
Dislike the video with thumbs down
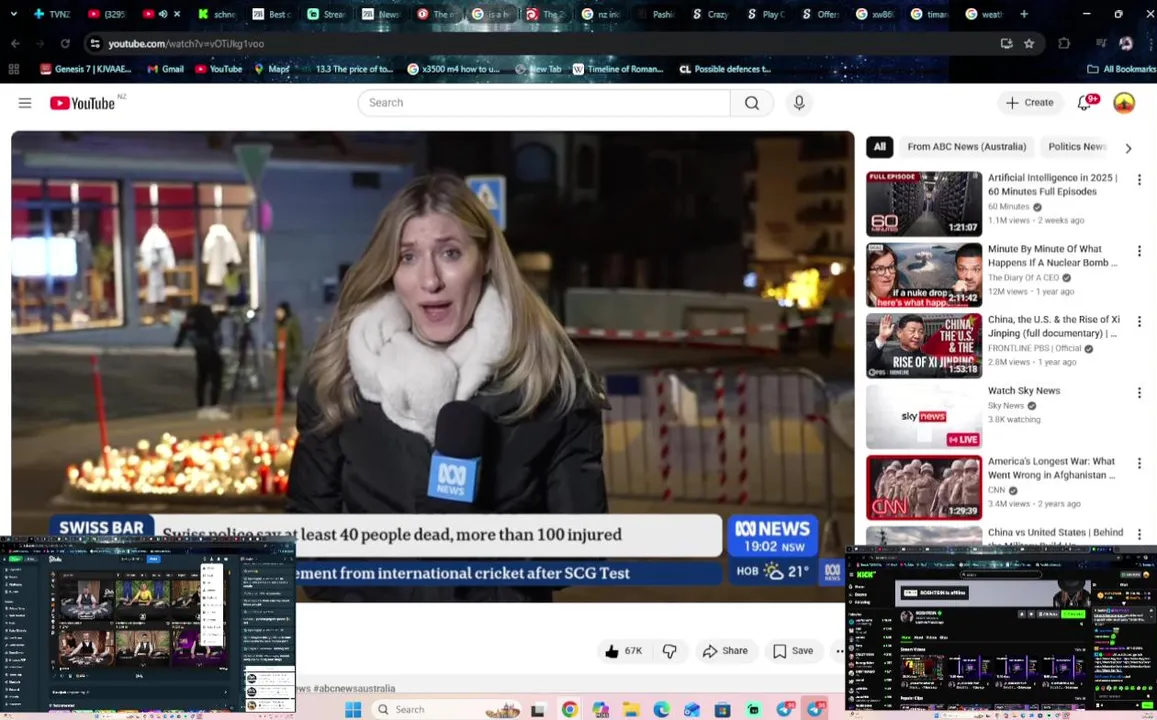click(669, 651)
